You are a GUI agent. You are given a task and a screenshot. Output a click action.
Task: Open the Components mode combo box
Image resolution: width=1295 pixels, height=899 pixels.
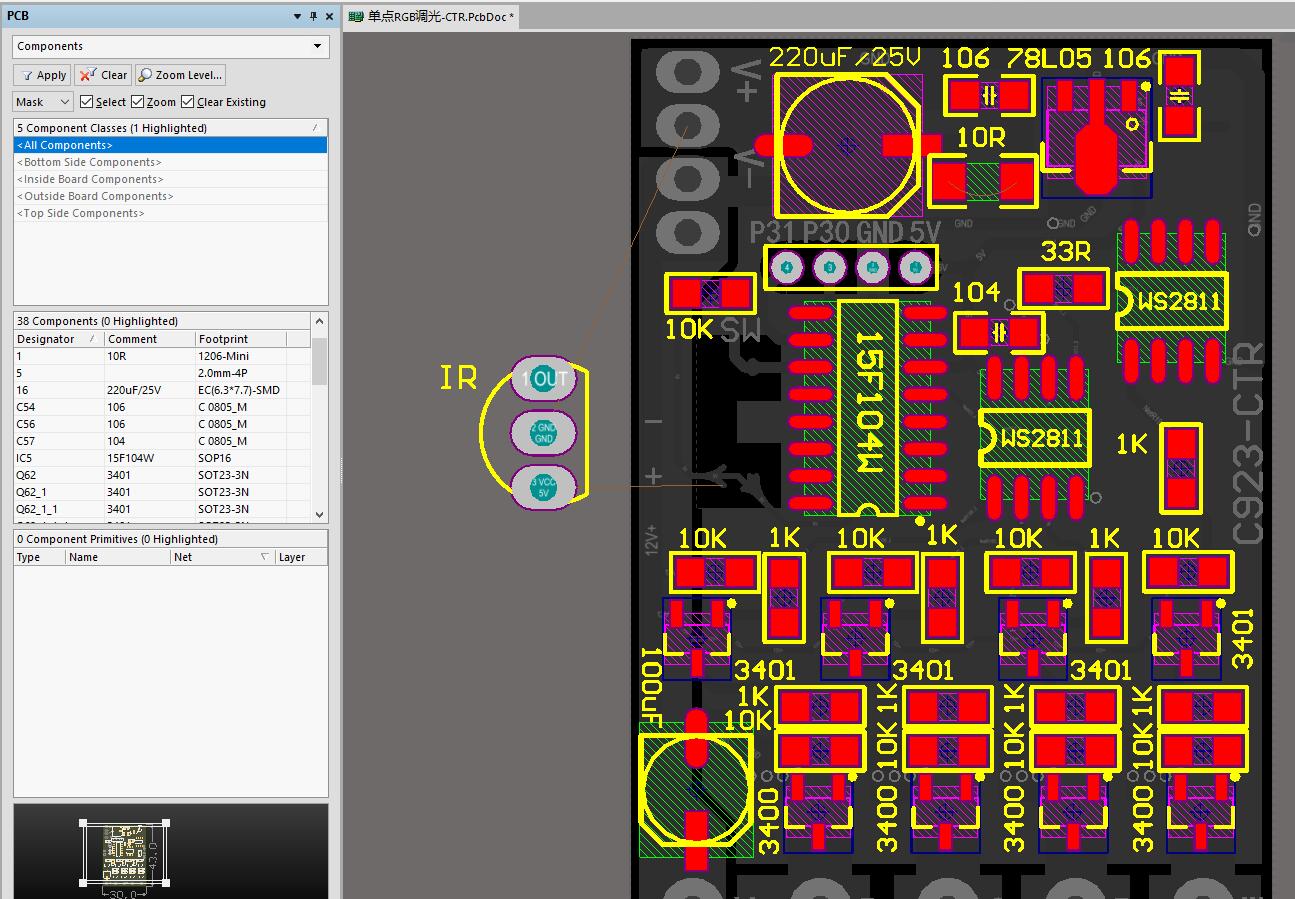coord(171,46)
